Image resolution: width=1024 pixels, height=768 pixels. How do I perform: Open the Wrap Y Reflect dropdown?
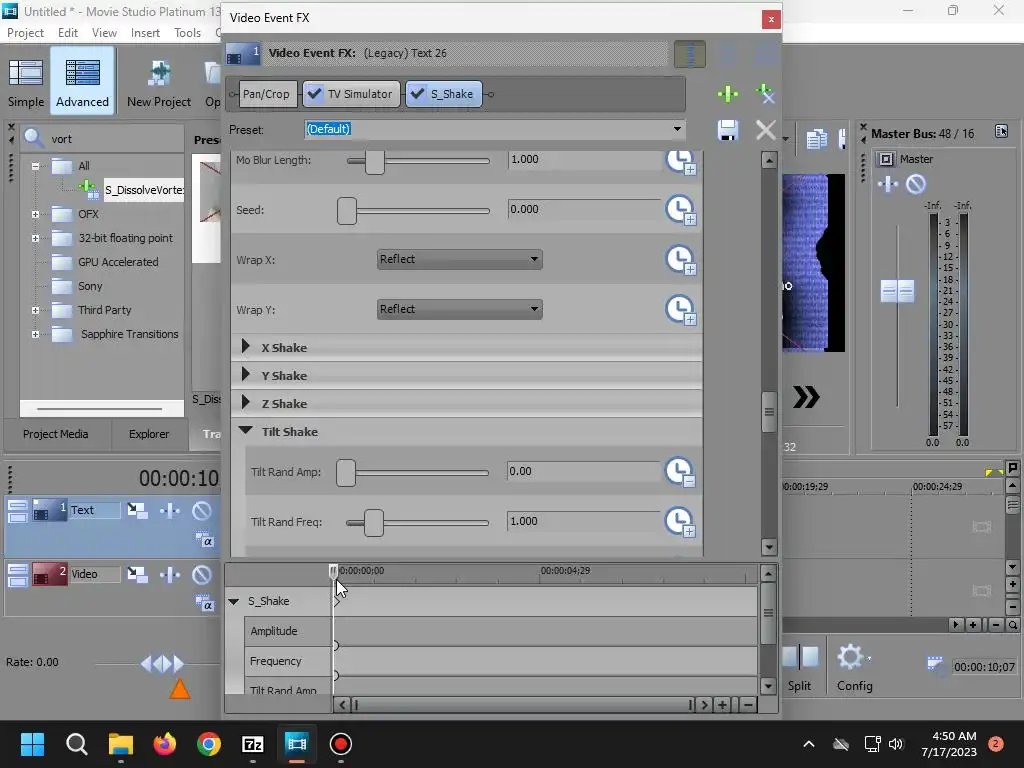click(x=460, y=309)
